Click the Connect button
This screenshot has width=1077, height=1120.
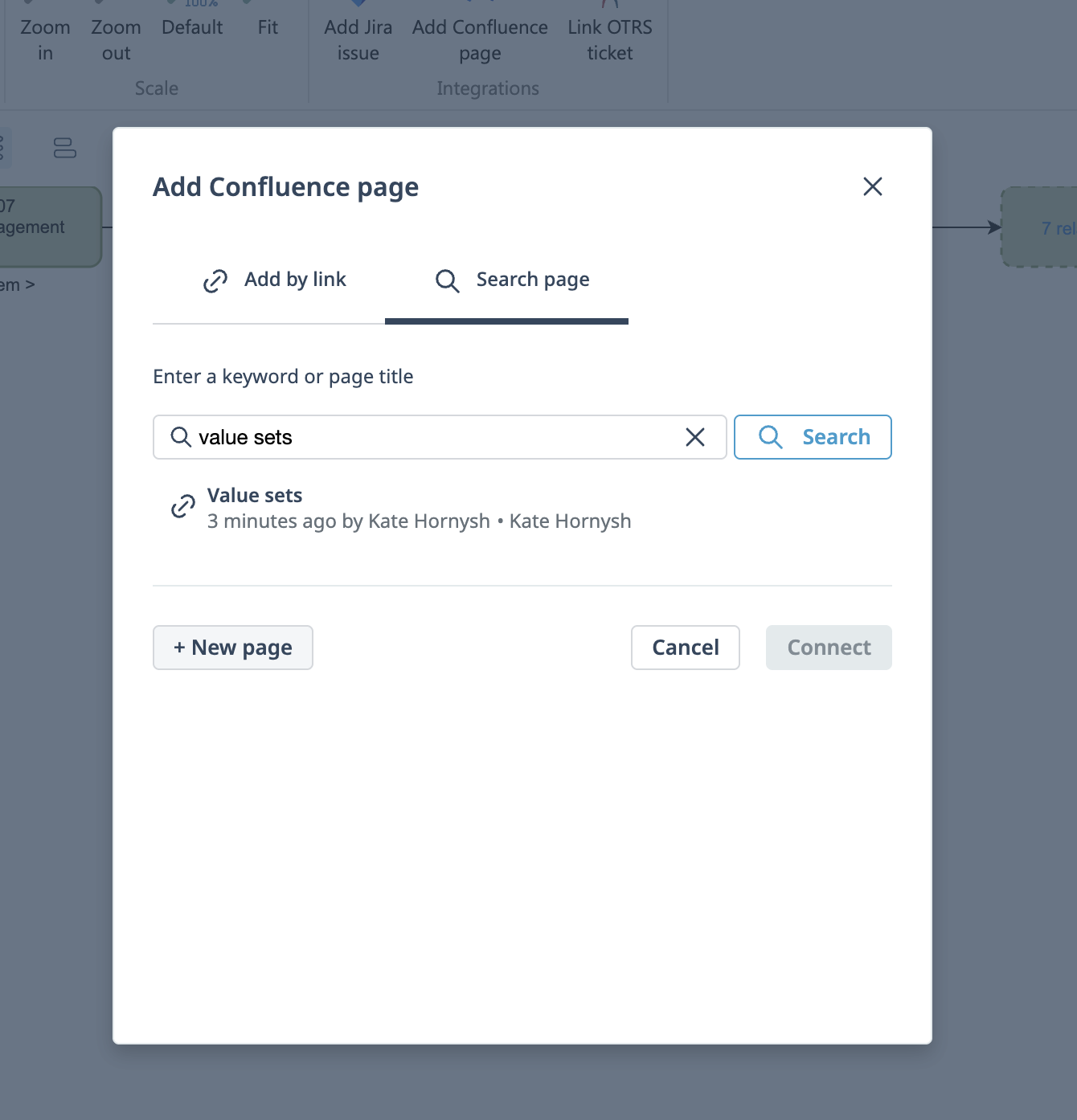829,648
